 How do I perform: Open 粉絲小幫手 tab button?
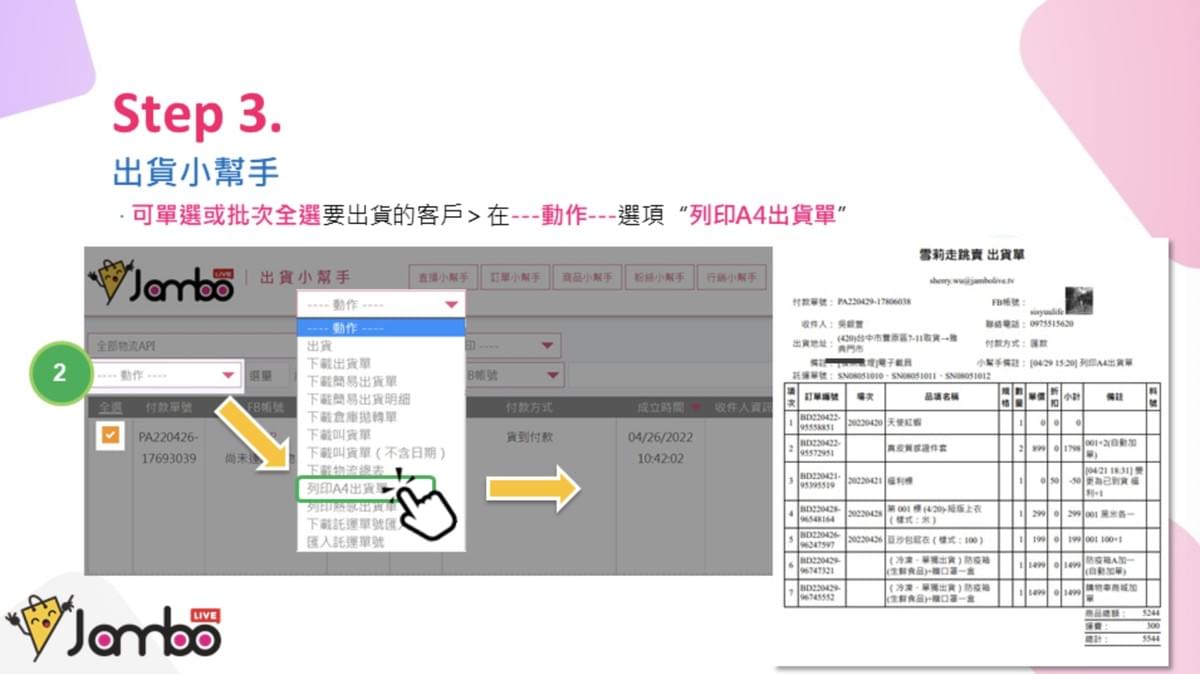[x=659, y=277]
